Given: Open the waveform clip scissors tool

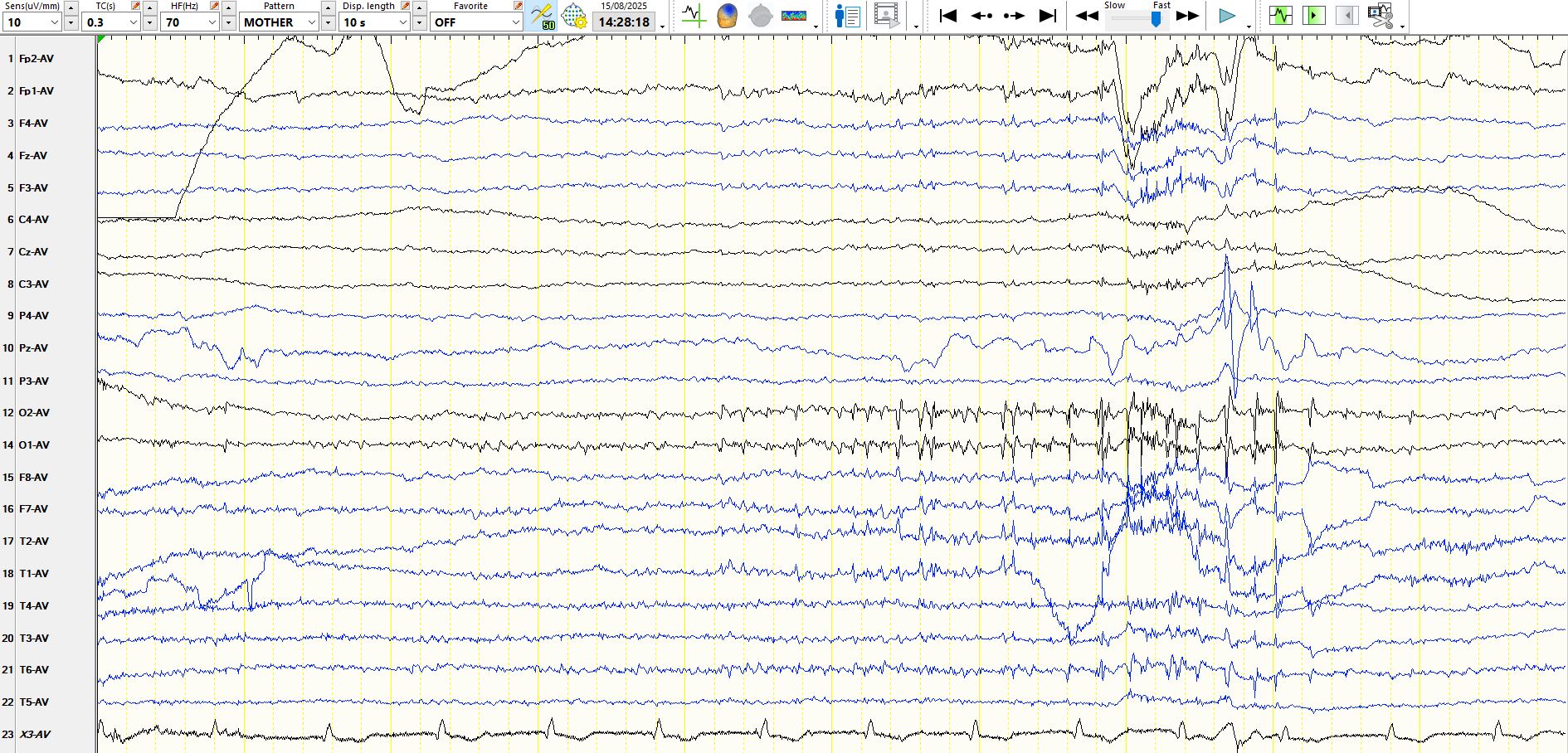Looking at the screenshot, I should point(1381,16).
